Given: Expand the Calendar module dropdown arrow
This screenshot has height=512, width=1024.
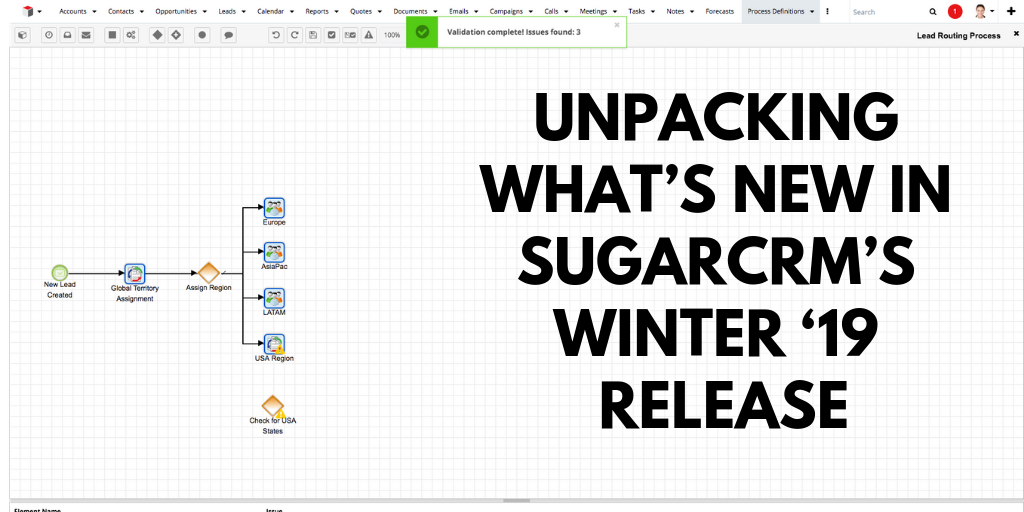Looking at the screenshot, I should 291,12.
